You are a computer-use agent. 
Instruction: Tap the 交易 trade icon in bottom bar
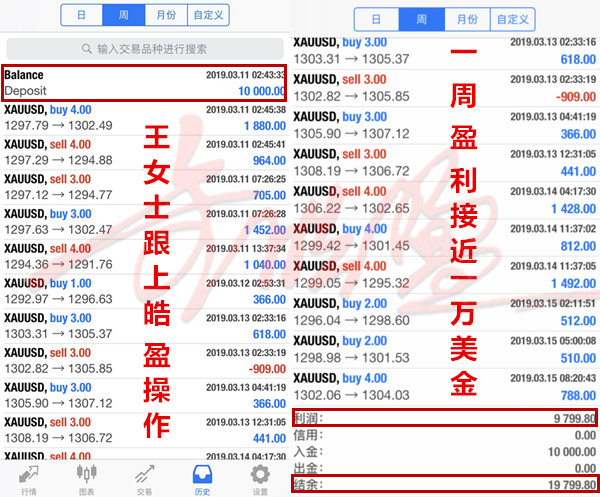145,477
